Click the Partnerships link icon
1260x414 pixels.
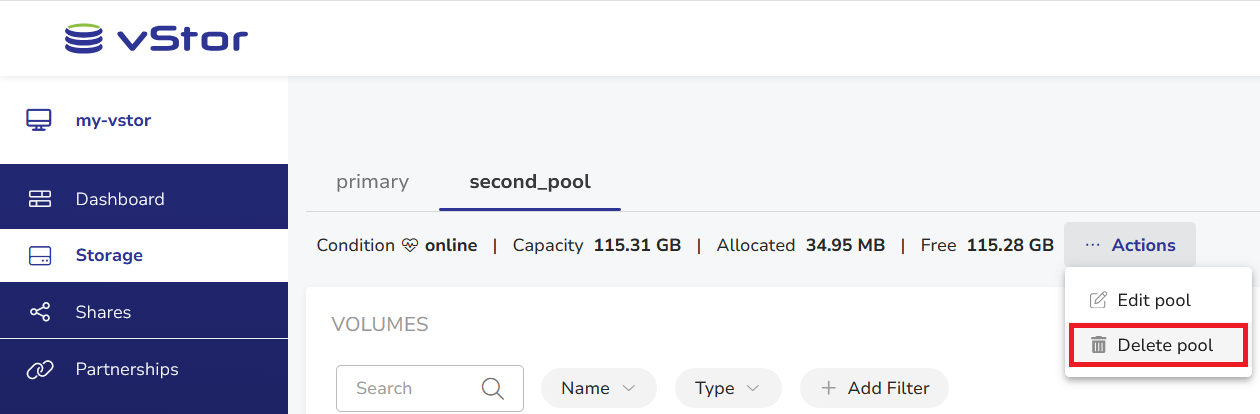(39, 369)
